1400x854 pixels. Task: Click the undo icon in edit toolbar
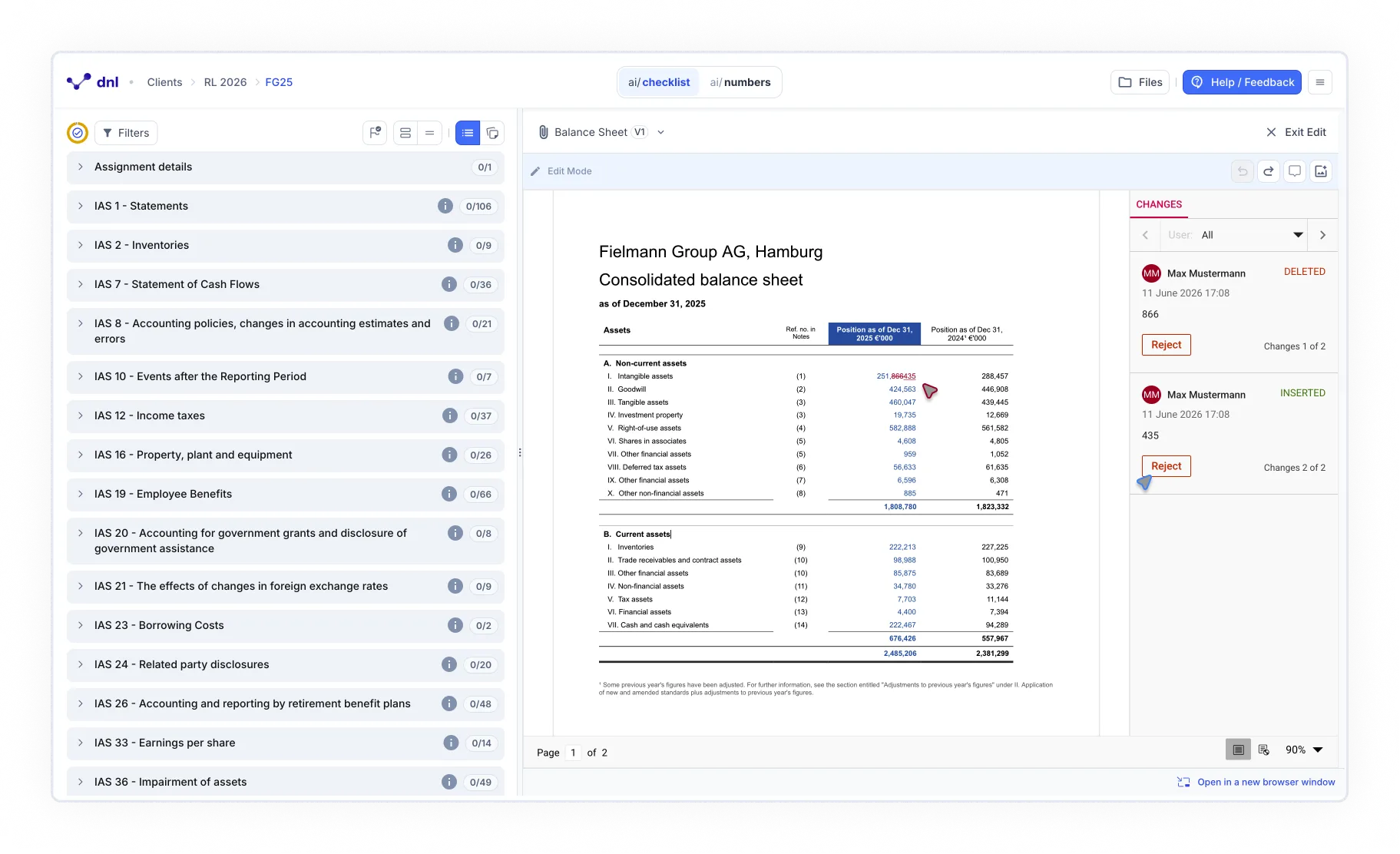coord(1243,171)
